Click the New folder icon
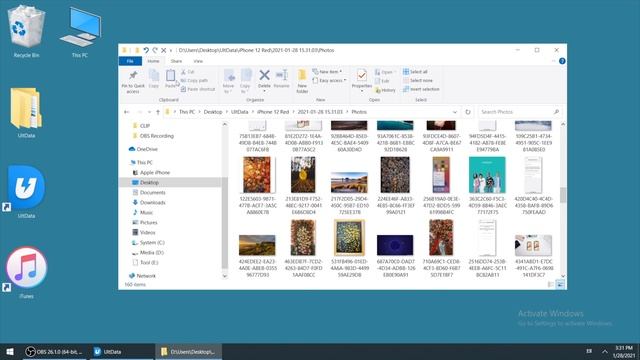 point(302,76)
